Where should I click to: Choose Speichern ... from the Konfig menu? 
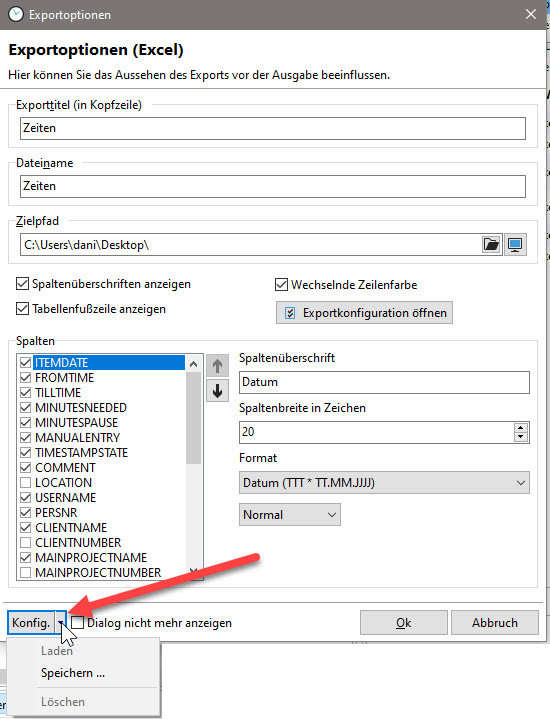coord(72,673)
